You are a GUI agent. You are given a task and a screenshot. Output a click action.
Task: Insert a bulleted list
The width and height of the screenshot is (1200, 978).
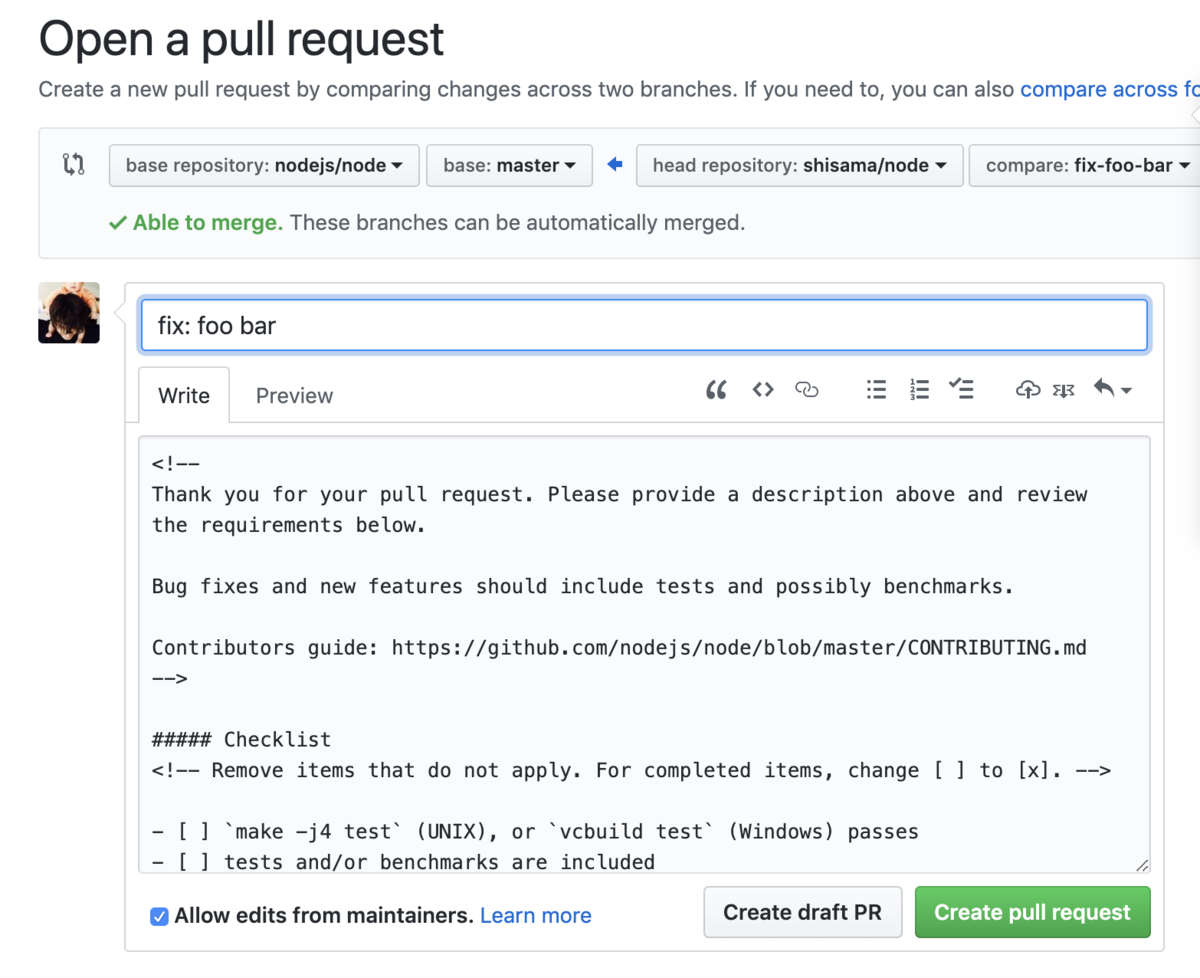[876, 390]
